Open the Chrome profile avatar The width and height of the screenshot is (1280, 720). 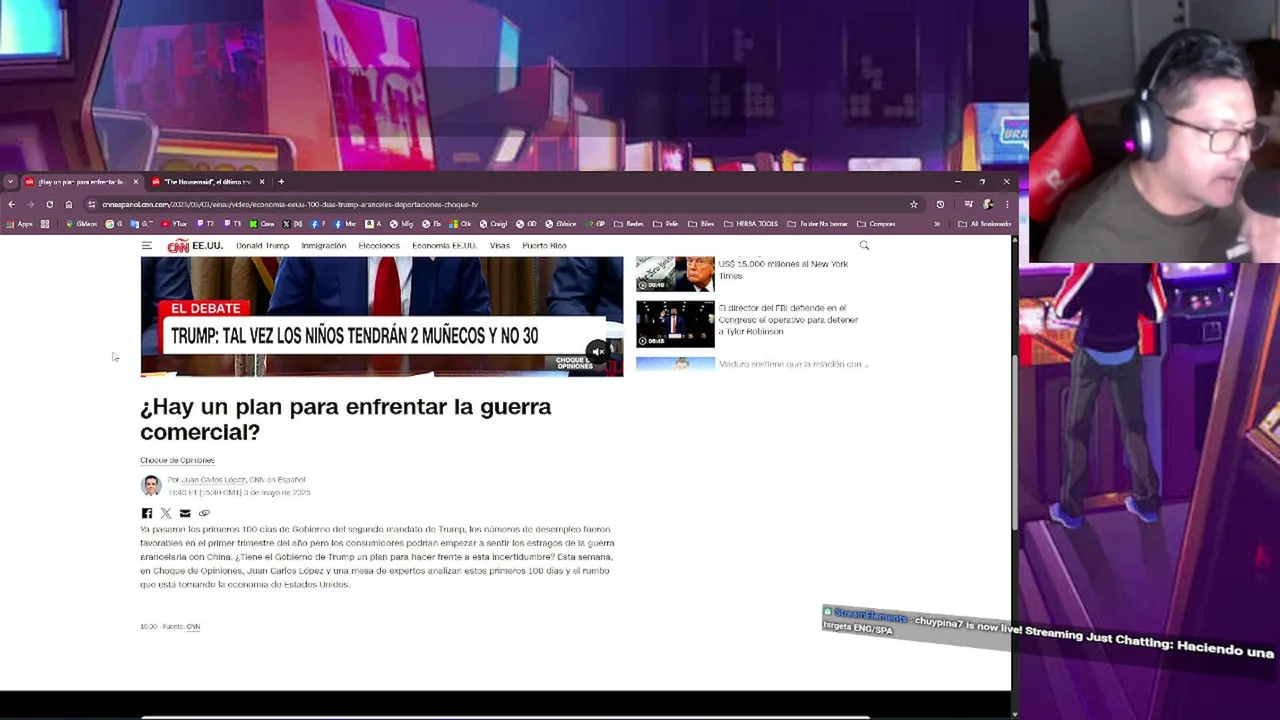pyautogui.click(x=988, y=204)
